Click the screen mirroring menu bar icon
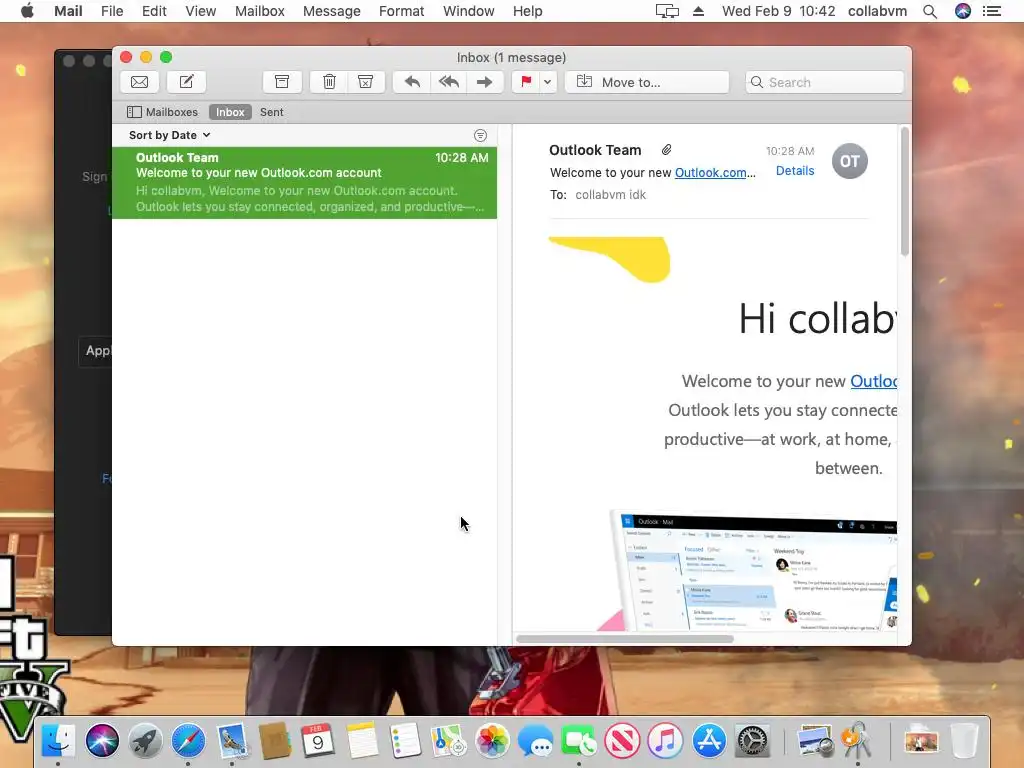This screenshot has width=1024, height=768. (667, 11)
